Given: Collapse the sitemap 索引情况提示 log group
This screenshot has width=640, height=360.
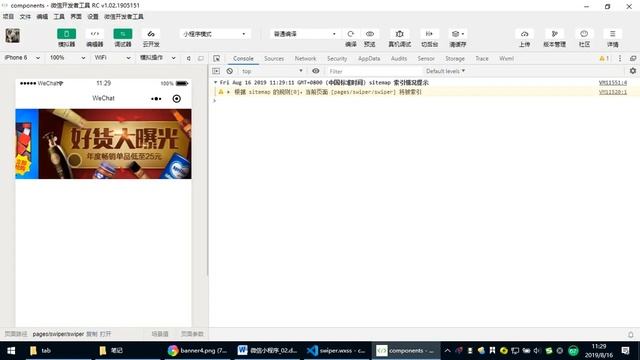Looking at the screenshot, I should (x=216, y=82).
